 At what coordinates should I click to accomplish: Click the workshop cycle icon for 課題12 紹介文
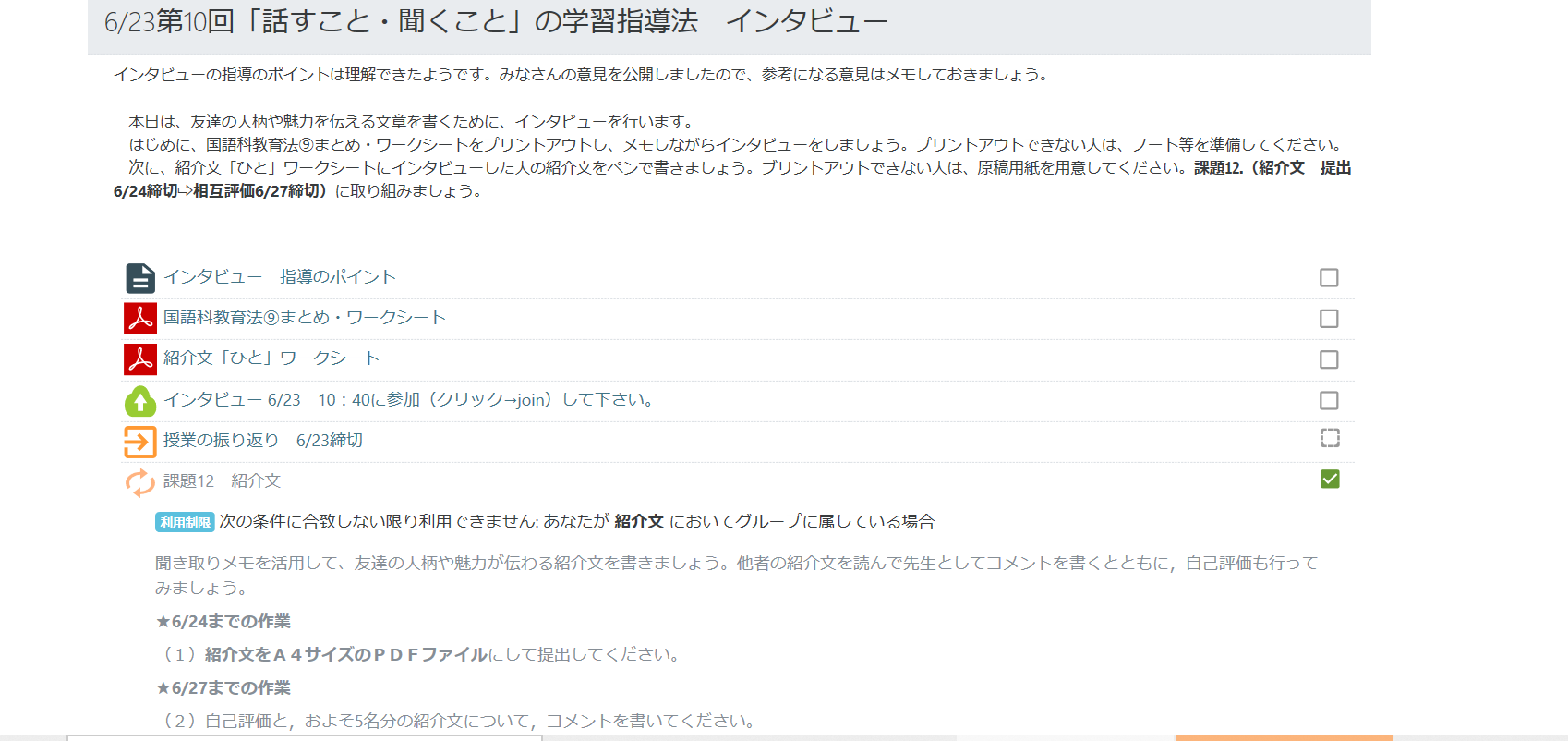[x=140, y=481]
